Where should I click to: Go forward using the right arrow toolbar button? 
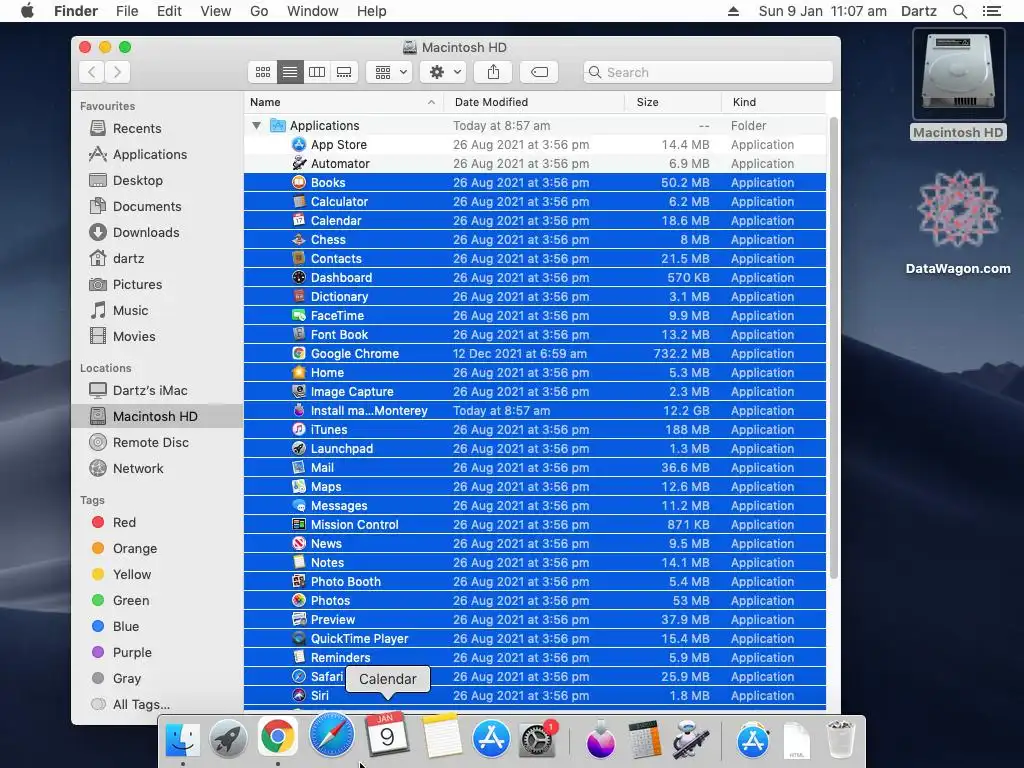coord(118,72)
